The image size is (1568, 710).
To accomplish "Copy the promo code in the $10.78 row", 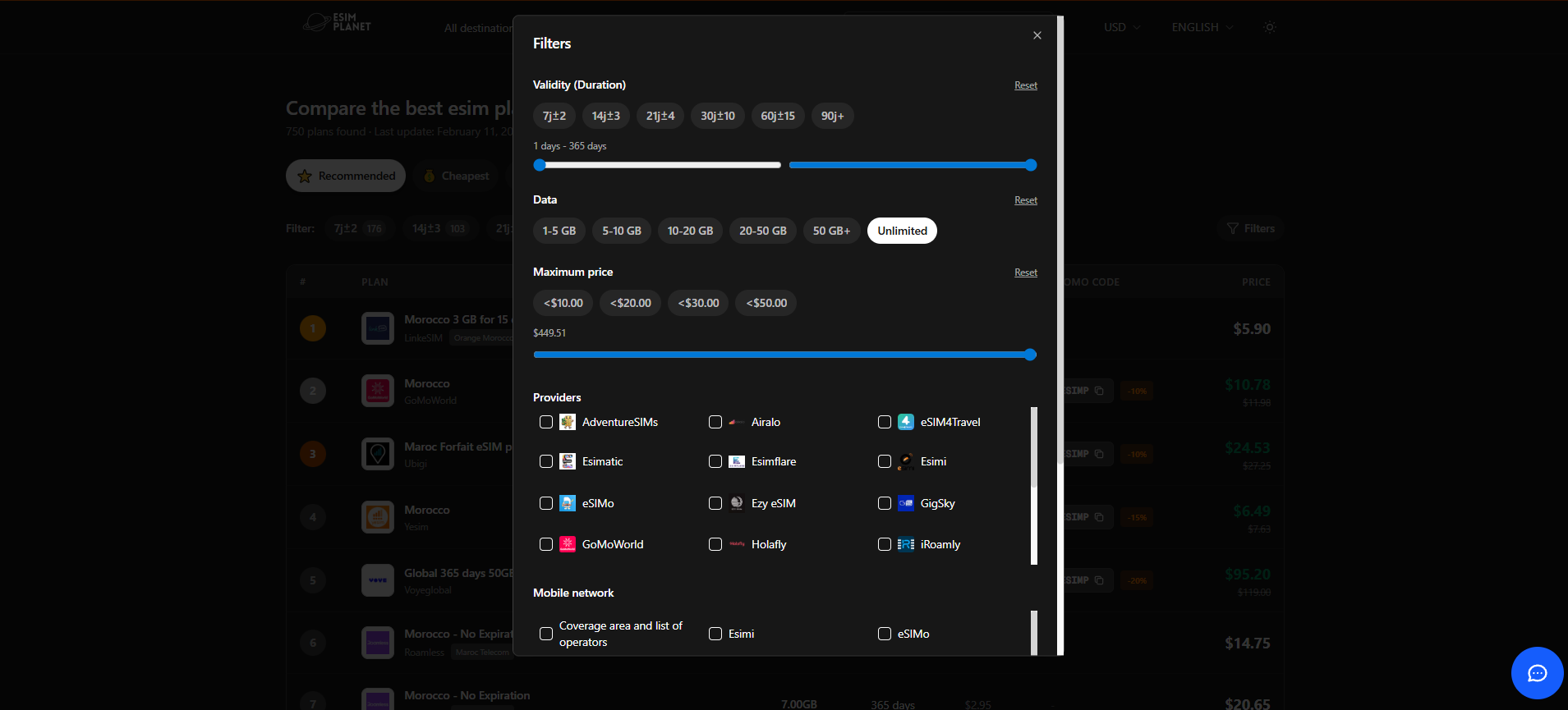I will click(x=1099, y=391).
